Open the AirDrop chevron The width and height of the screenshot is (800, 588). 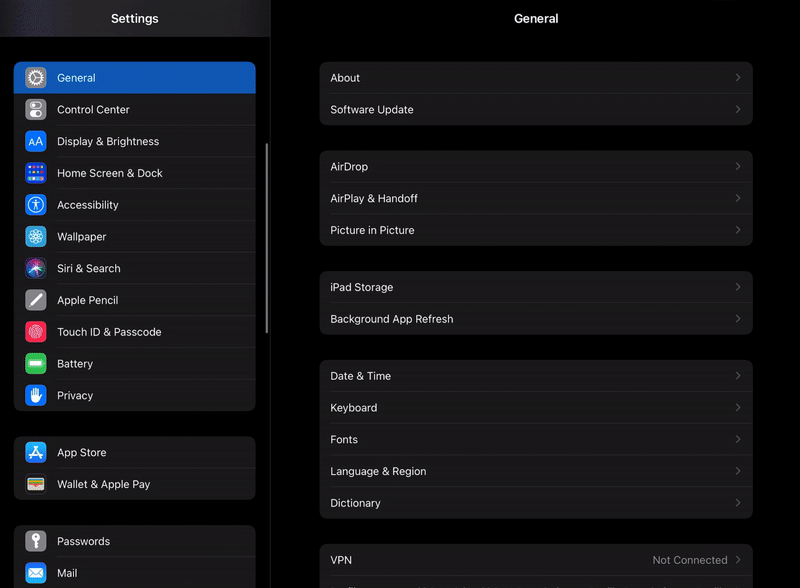click(x=738, y=166)
